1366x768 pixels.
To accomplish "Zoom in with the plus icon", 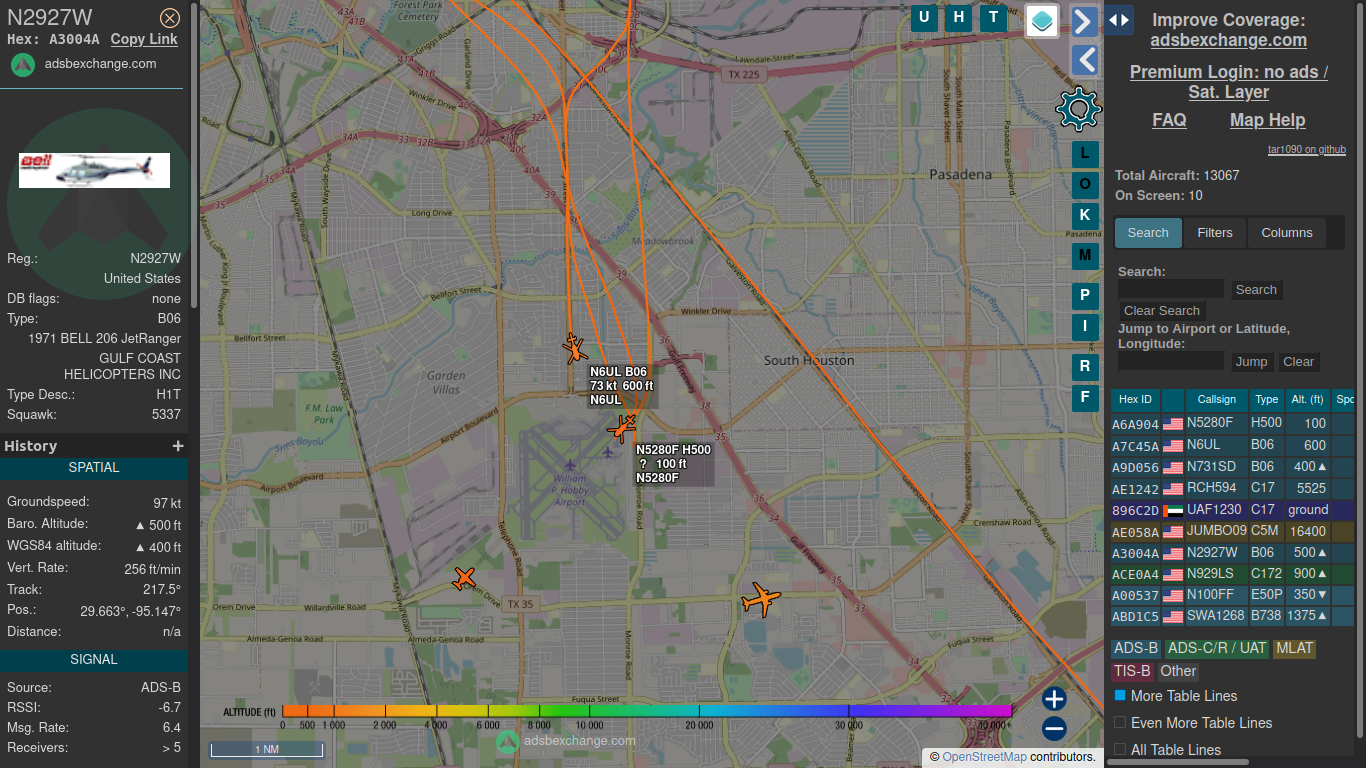I will [x=1054, y=699].
